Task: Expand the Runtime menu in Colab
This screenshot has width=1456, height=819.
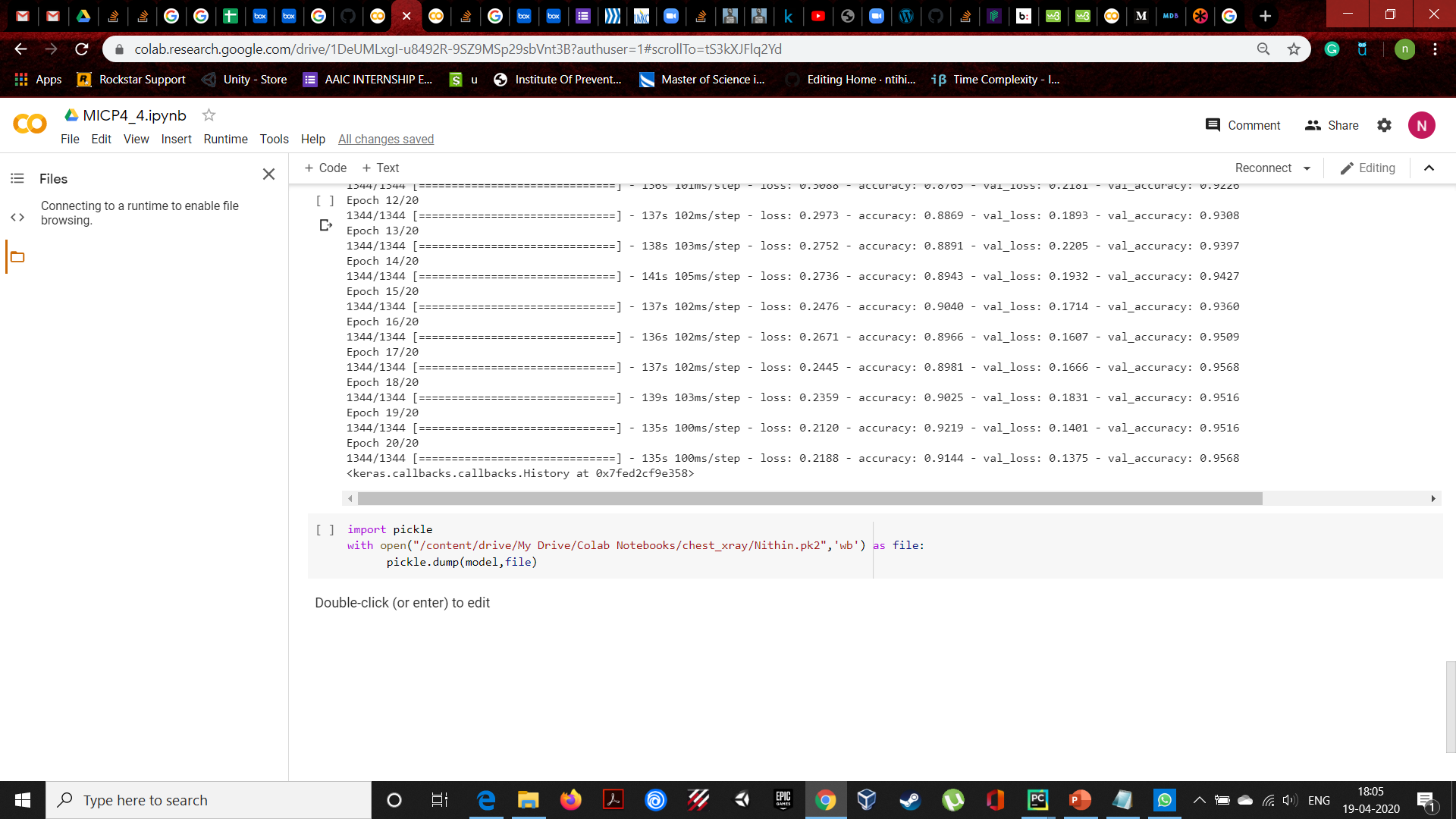Action: coord(225,139)
